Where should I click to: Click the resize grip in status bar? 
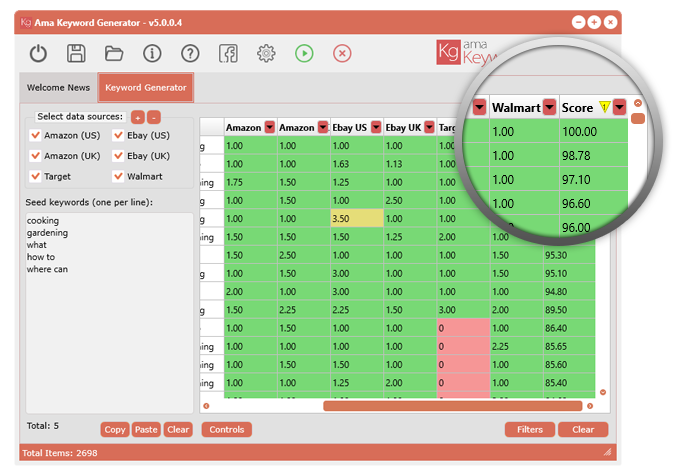coord(607,452)
